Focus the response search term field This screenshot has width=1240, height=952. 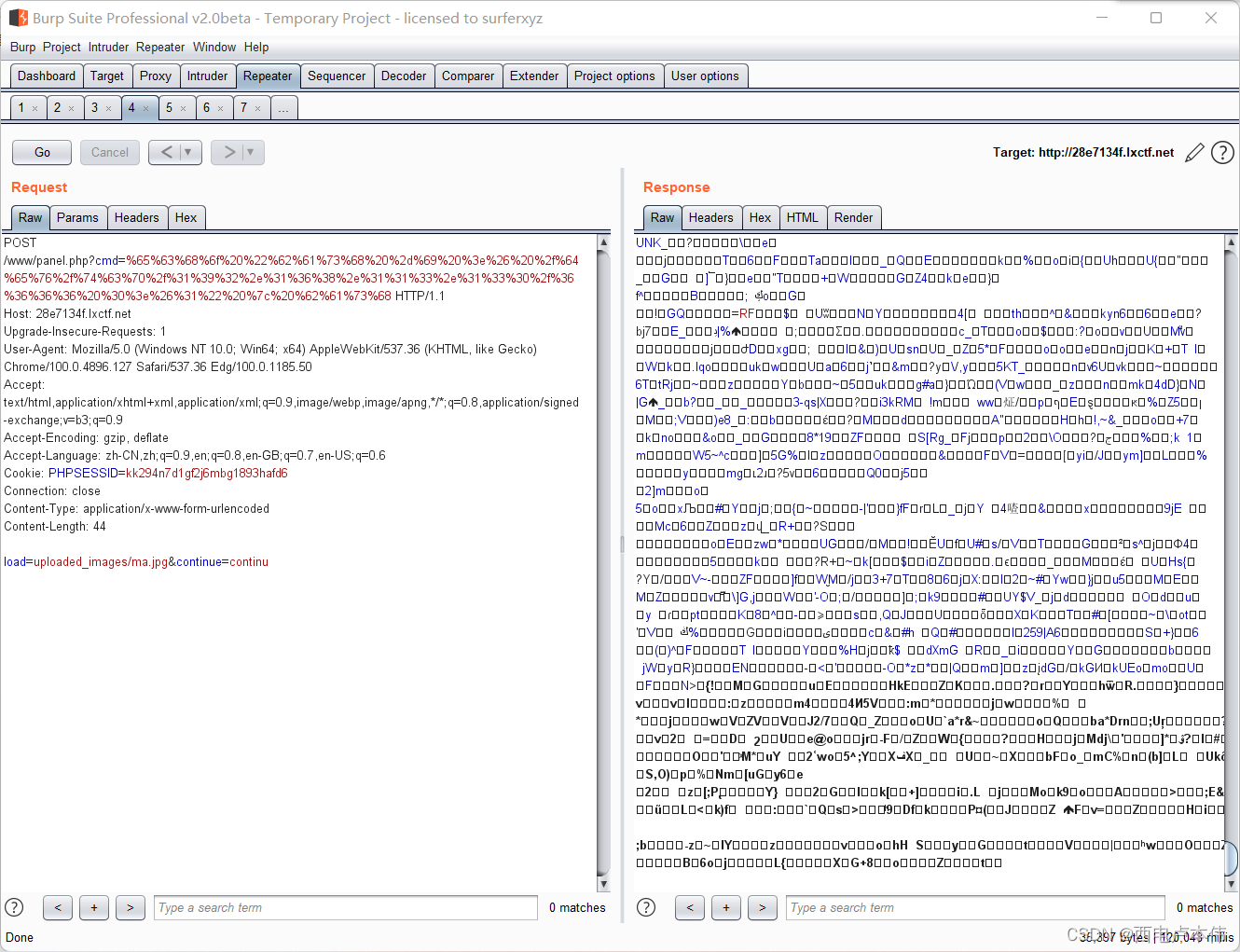[977, 907]
